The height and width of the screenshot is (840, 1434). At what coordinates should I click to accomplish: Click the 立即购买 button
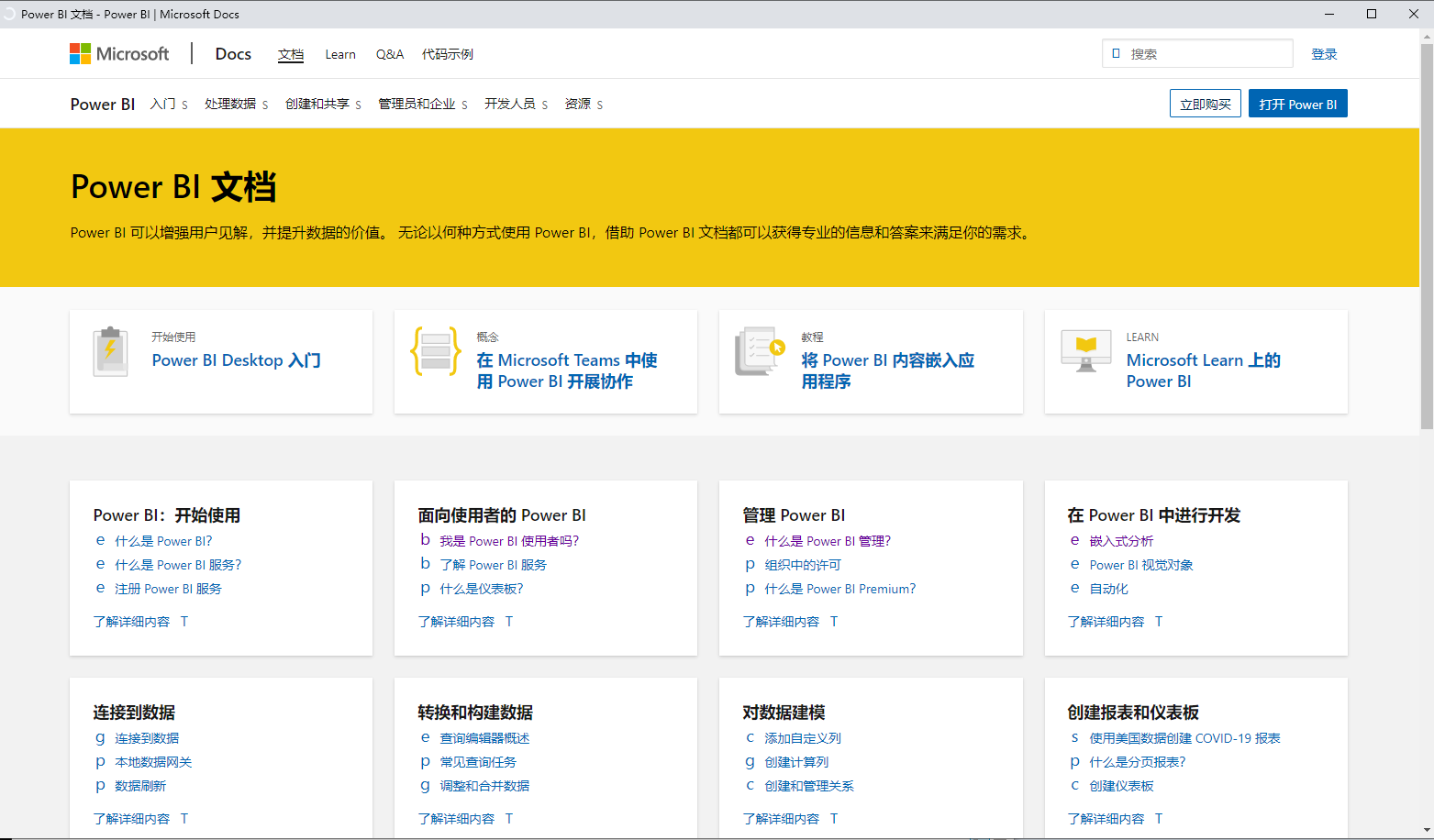coord(1206,104)
